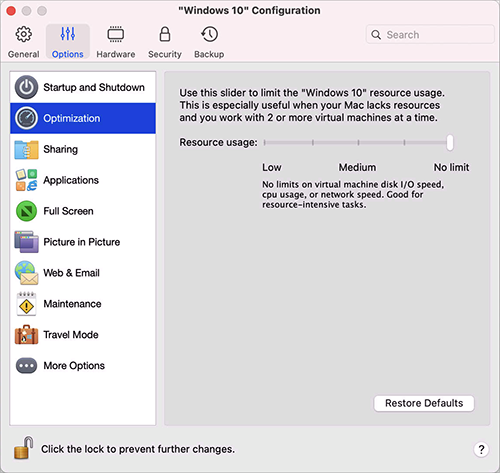500x473 pixels.
Task: Switch to the Backup tab label
Action: click(x=209, y=54)
